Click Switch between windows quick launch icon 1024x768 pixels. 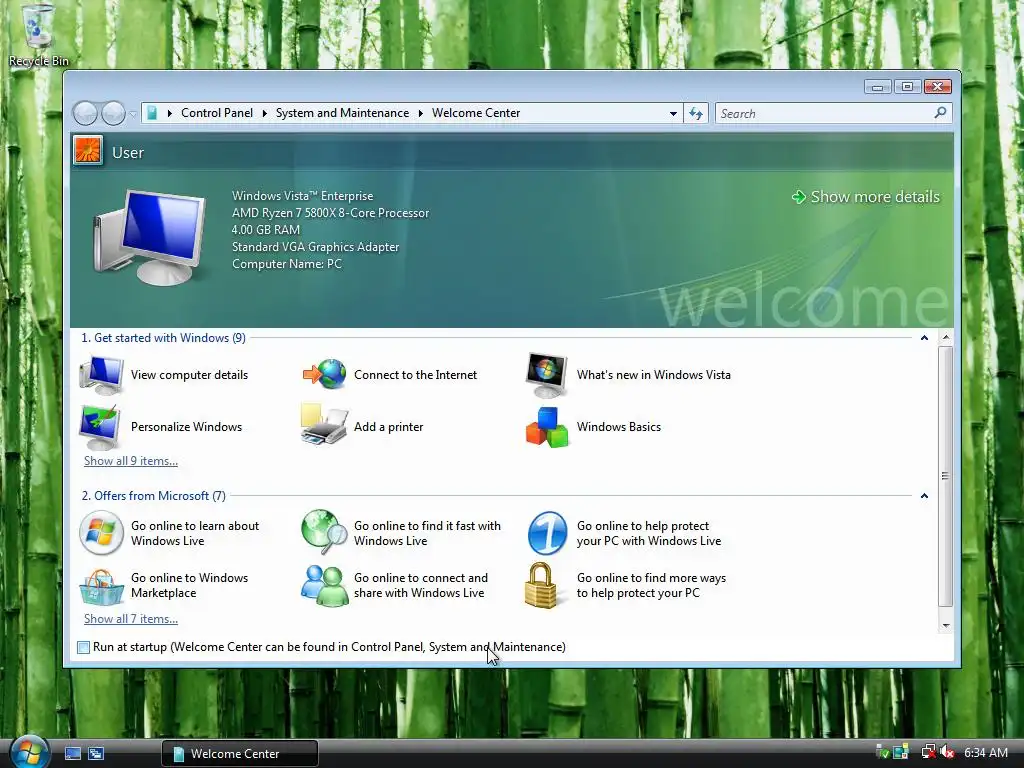click(96, 754)
